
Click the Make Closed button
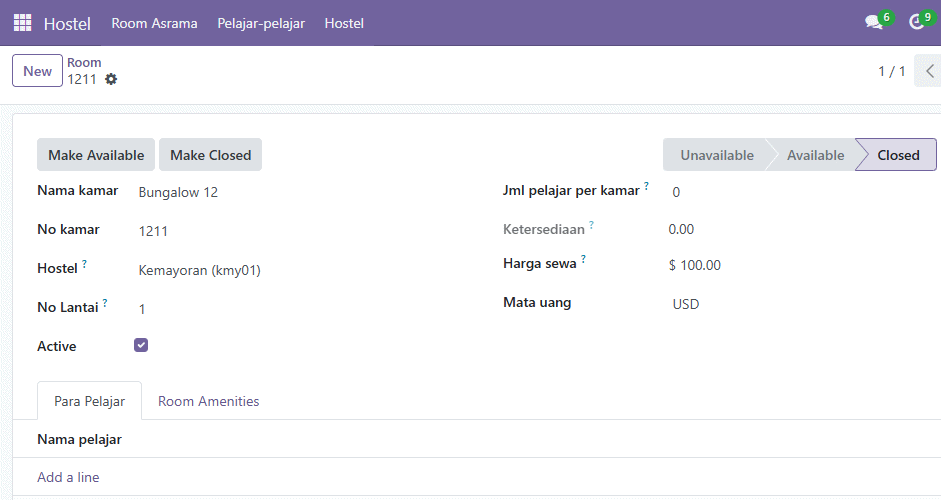(211, 155)
